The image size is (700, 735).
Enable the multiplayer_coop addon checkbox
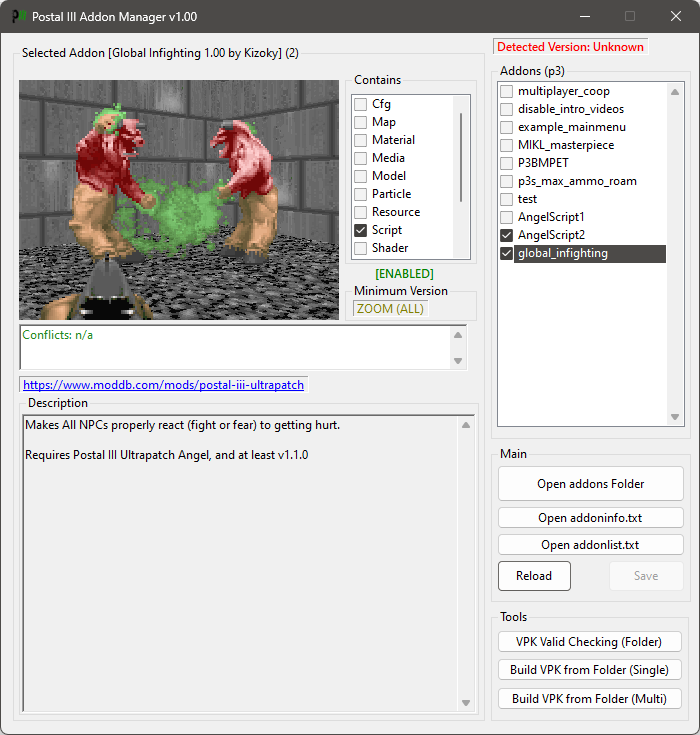pyautogui.click(x=506, y=91)
